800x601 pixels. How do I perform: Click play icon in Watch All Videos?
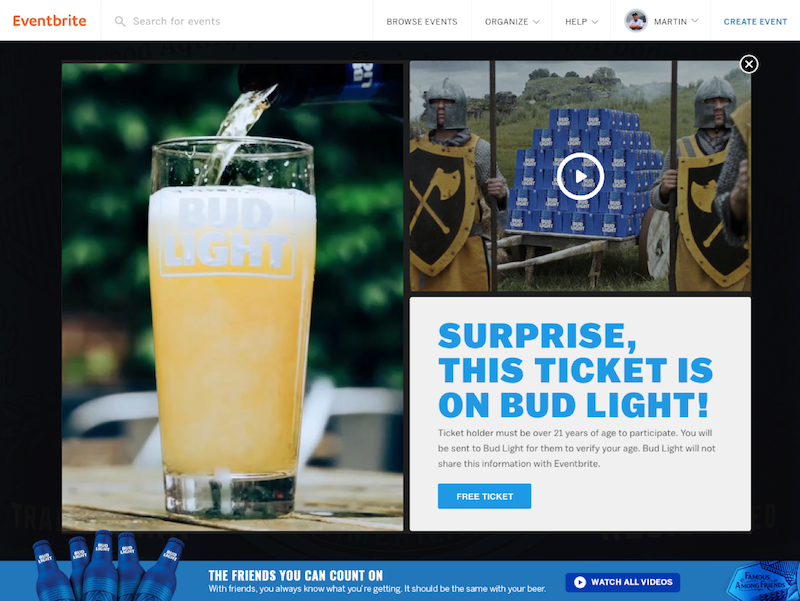click(x=580, y=582)
